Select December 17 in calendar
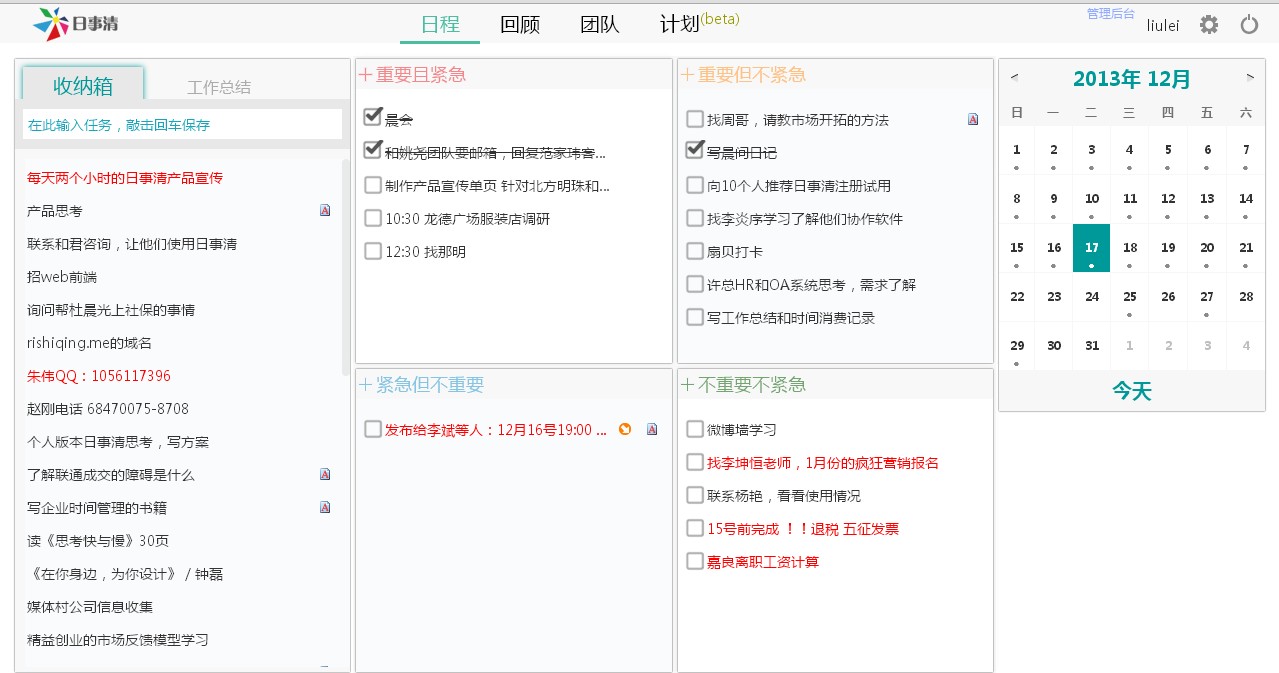This screenshot has height=673, width=1279. point(1092,248)
